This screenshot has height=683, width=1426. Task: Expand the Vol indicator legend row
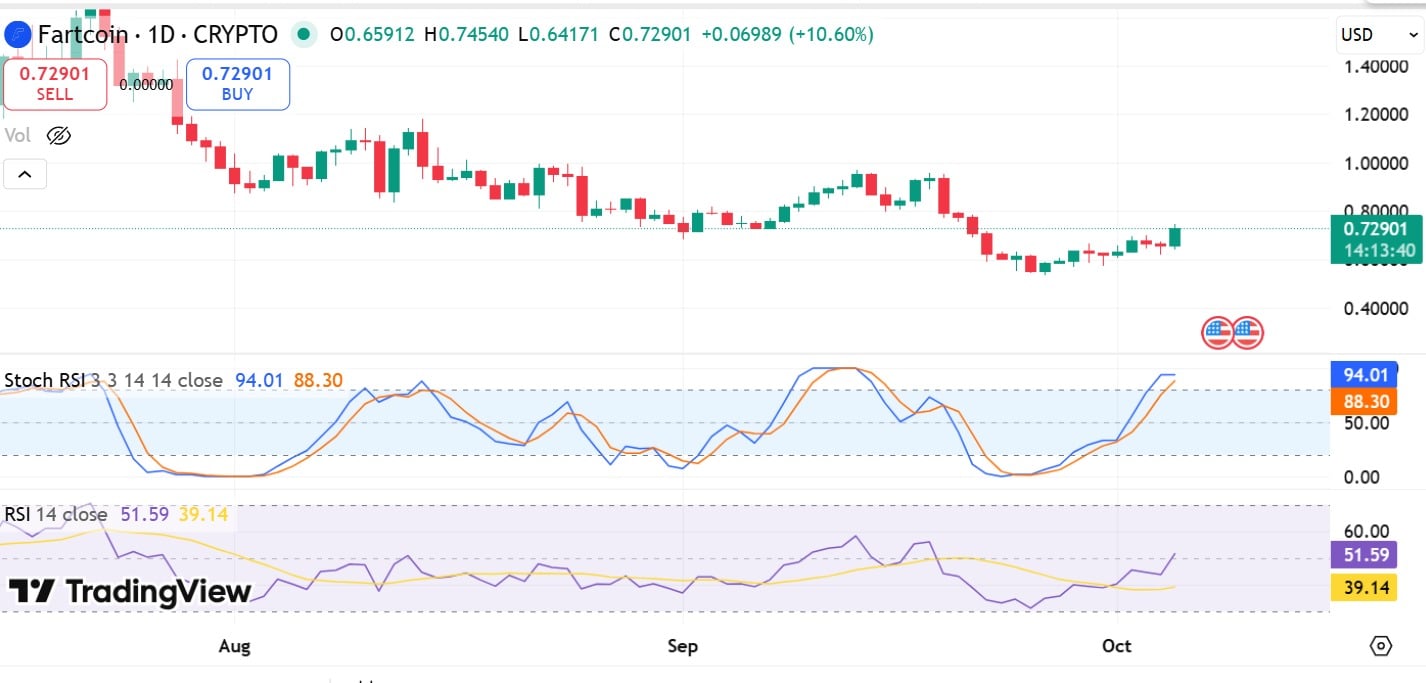[17, 135]
